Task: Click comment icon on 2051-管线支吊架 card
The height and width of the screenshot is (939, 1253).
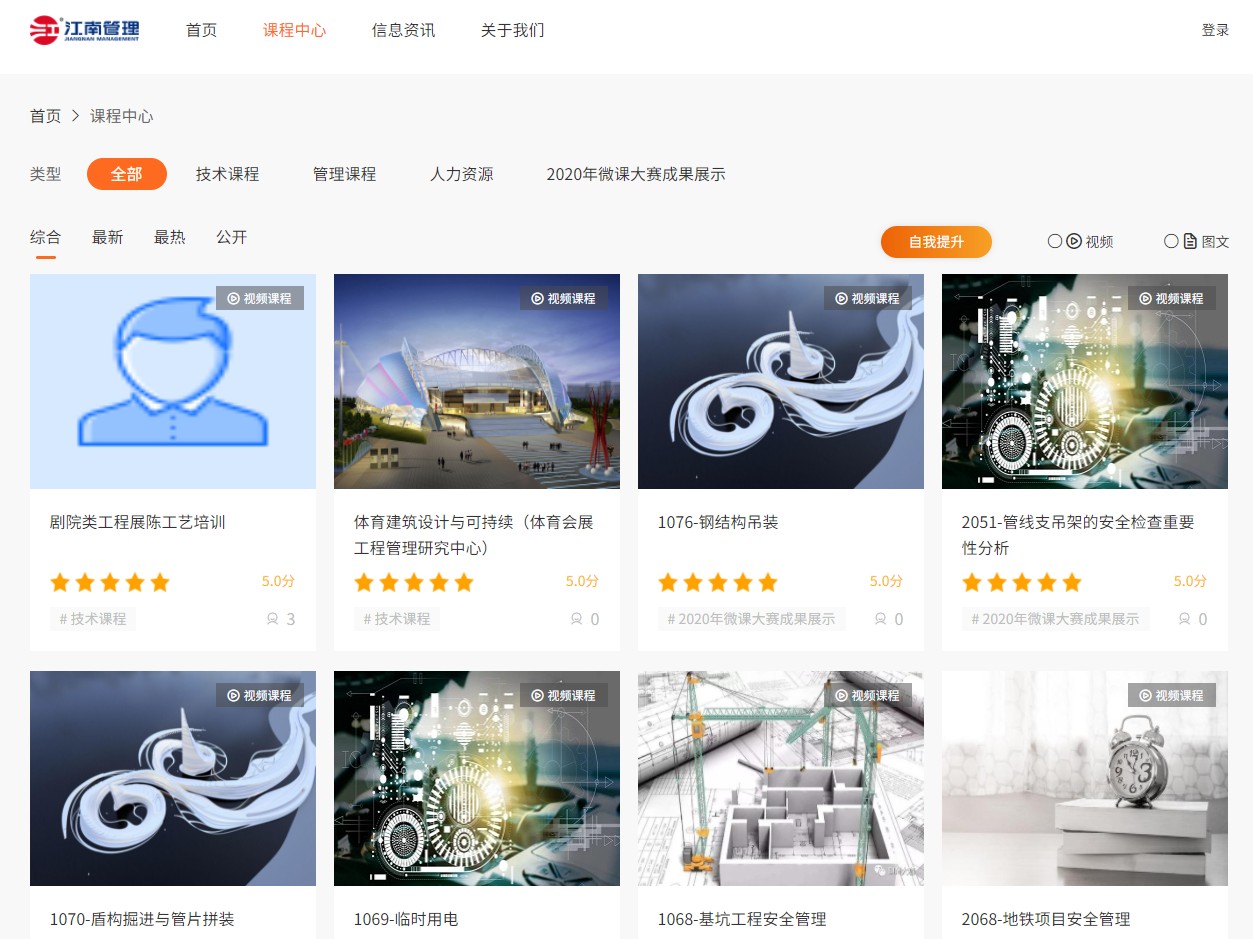Action: tap(1184, 619)
